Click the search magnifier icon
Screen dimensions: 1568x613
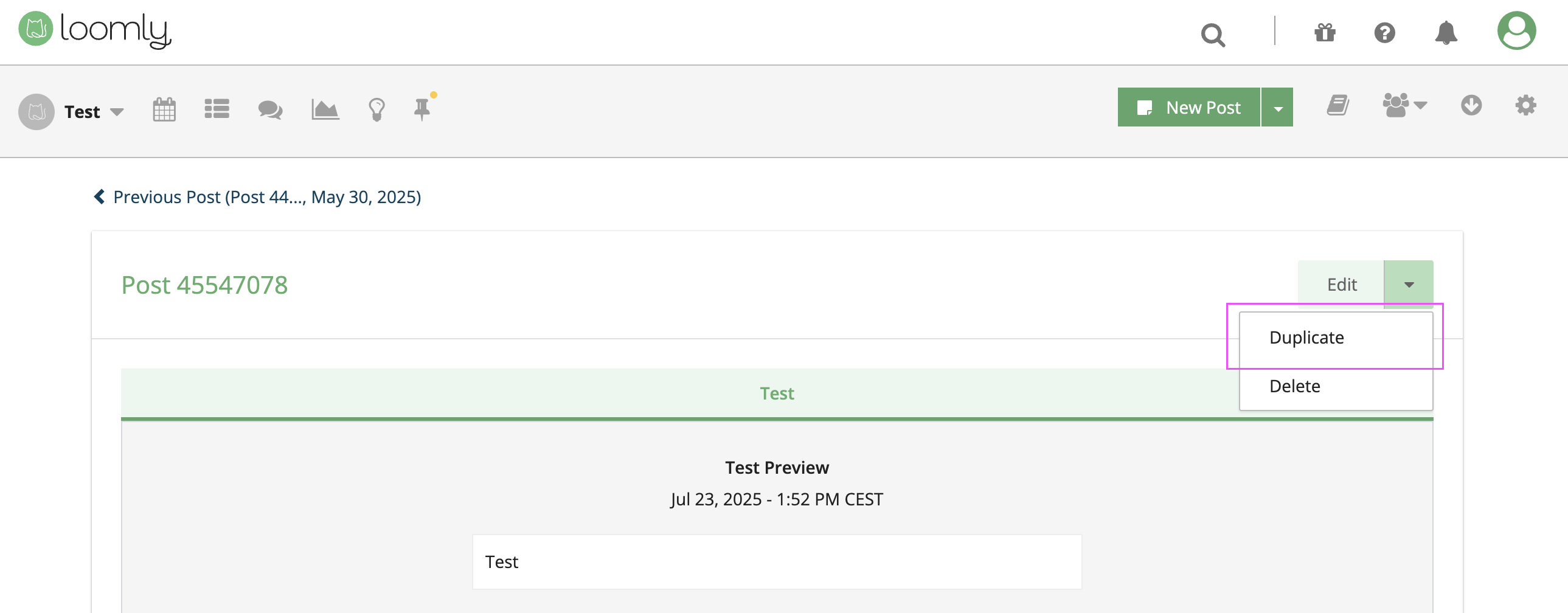(1213, 35)
